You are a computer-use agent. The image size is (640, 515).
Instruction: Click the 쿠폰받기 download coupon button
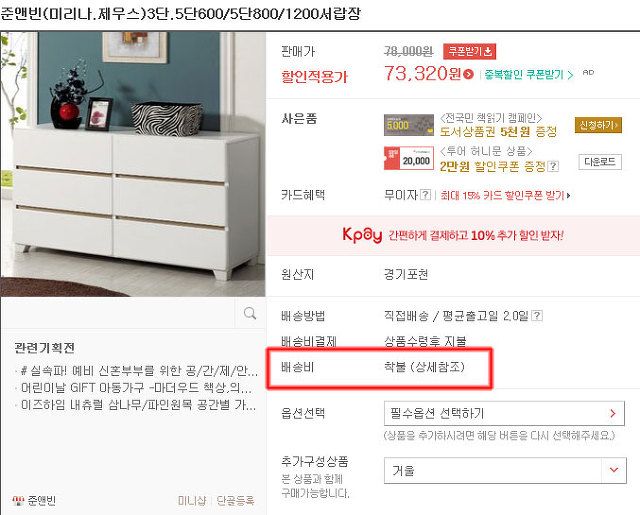coord(470,51)
